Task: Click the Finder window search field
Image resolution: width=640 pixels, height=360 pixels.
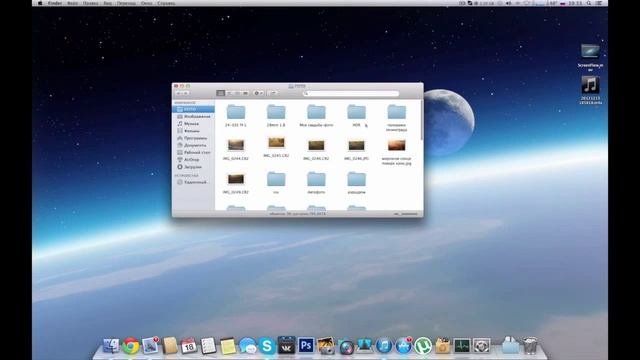Action: 351,93
